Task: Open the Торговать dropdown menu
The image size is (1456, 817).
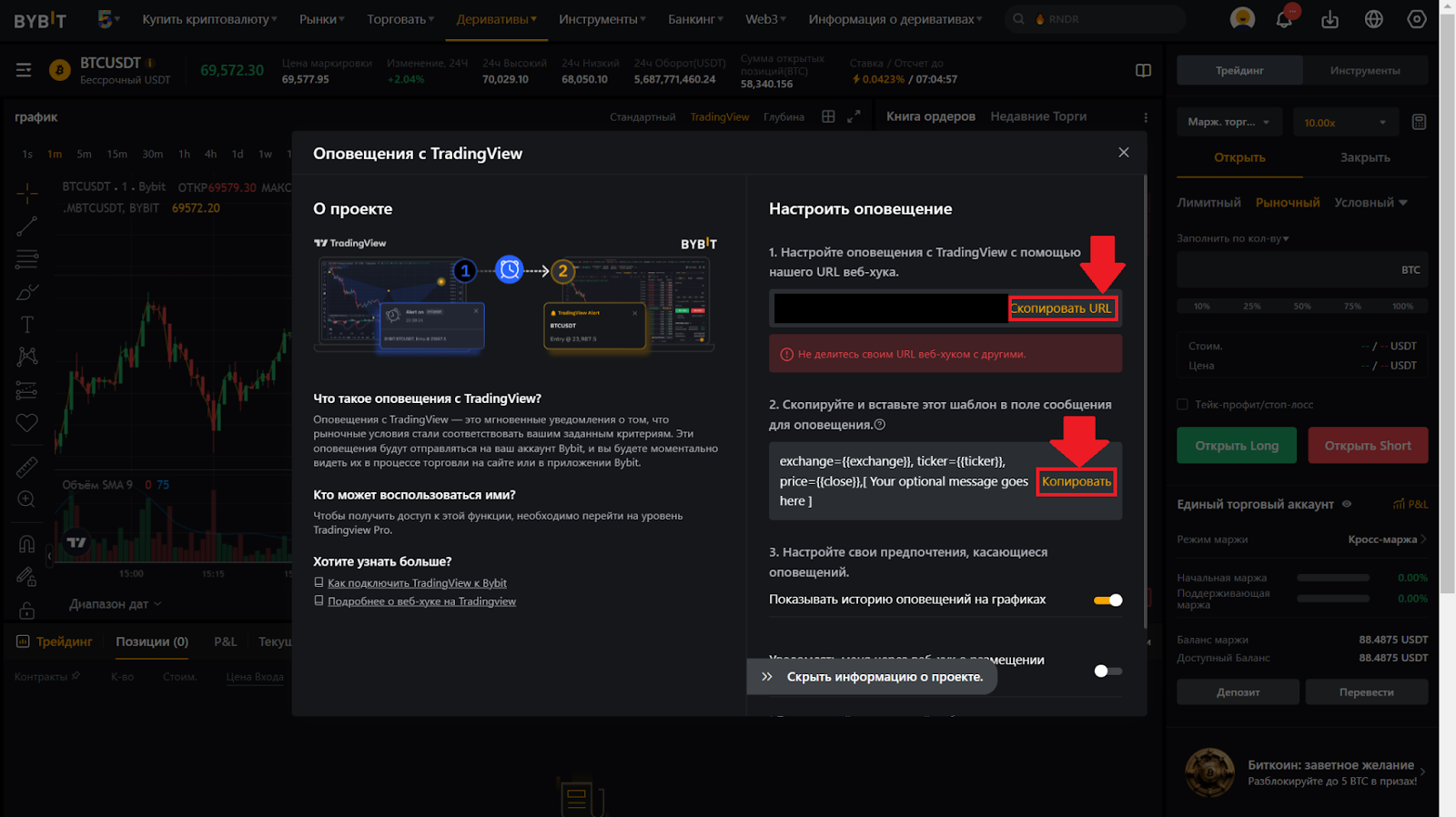Action: [x=400, y=19]
